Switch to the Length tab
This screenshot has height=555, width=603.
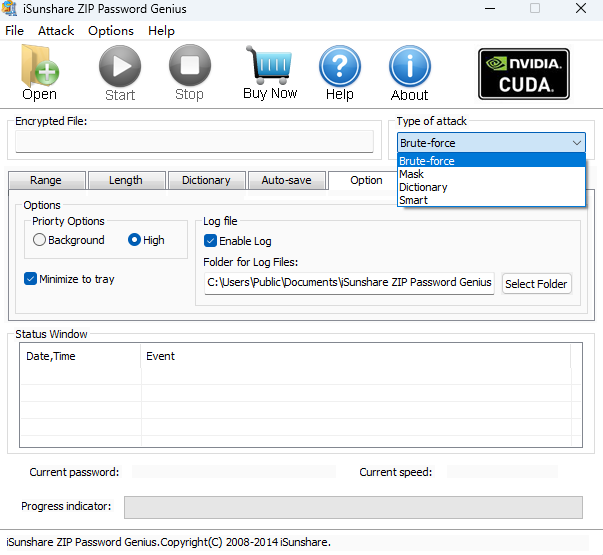pos(126,180)
